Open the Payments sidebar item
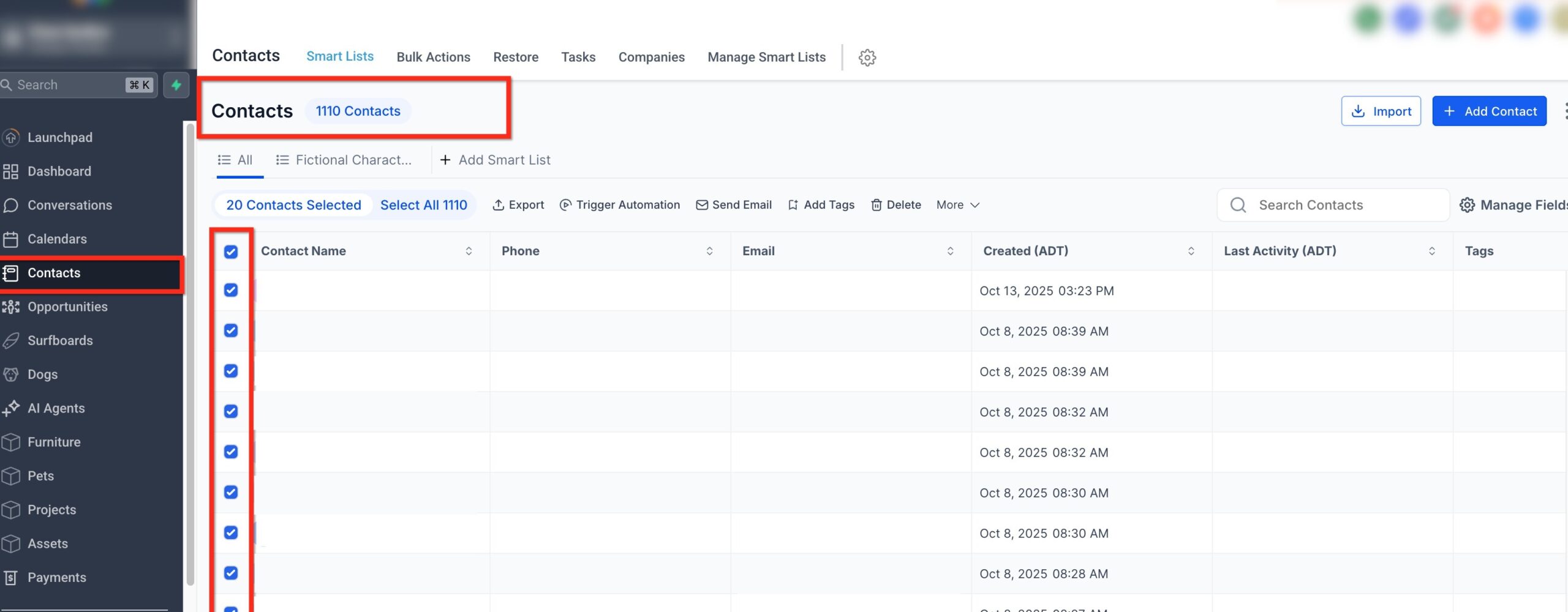 pyautogui.click(x=57, y=577)
